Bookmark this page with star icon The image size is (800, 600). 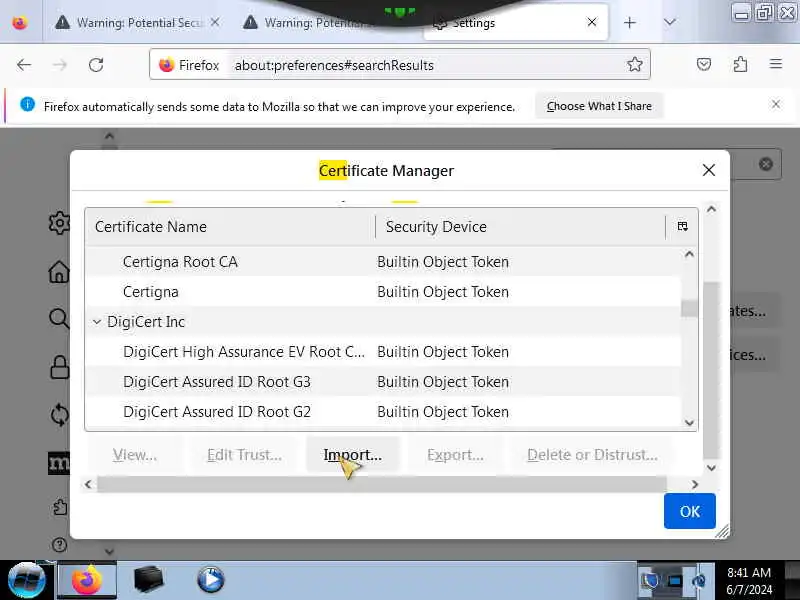click(x=635, y=64)
